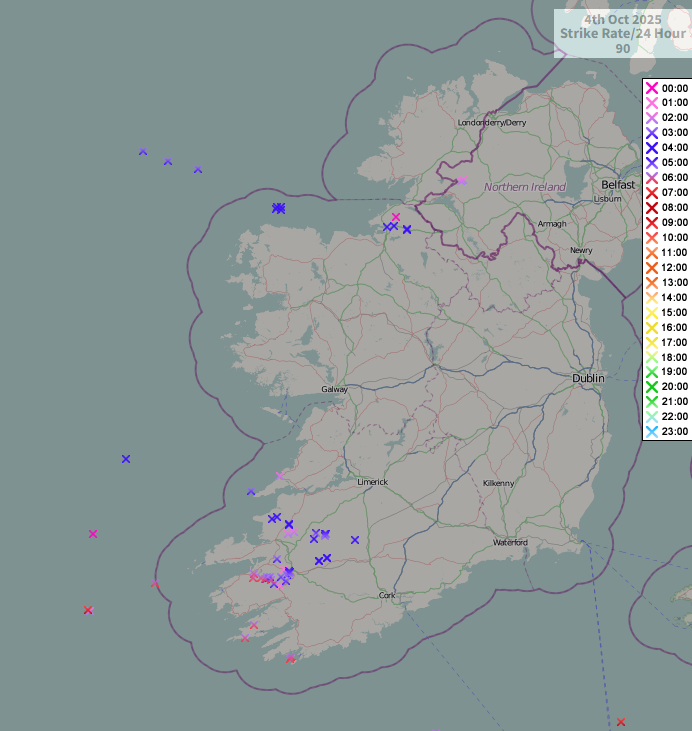Select the 20:00 legend cross marker

[652, 386]
